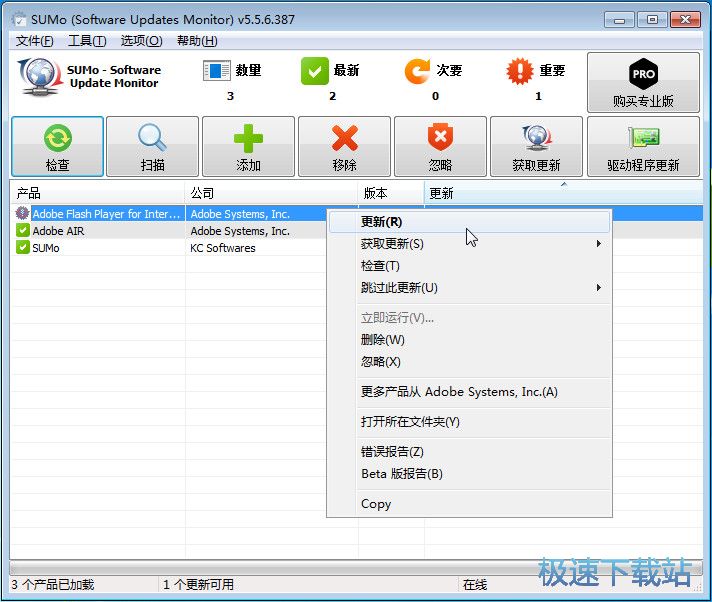Click the 在线 status indicator

point(475,584)
